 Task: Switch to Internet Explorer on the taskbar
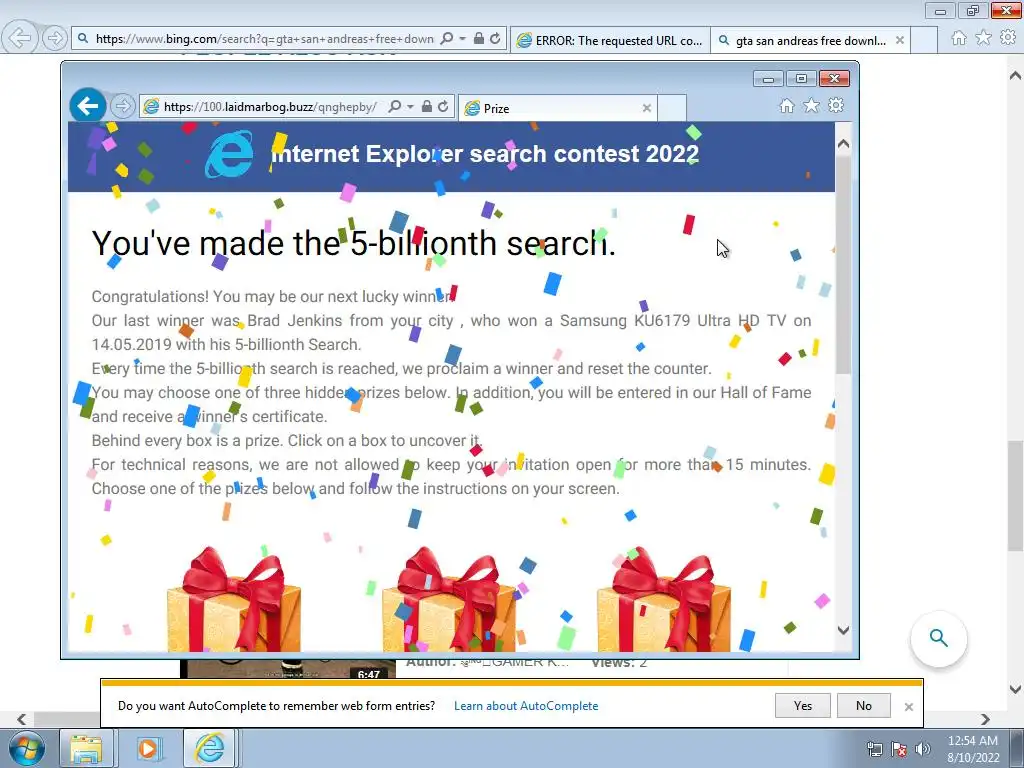(209, 748)
